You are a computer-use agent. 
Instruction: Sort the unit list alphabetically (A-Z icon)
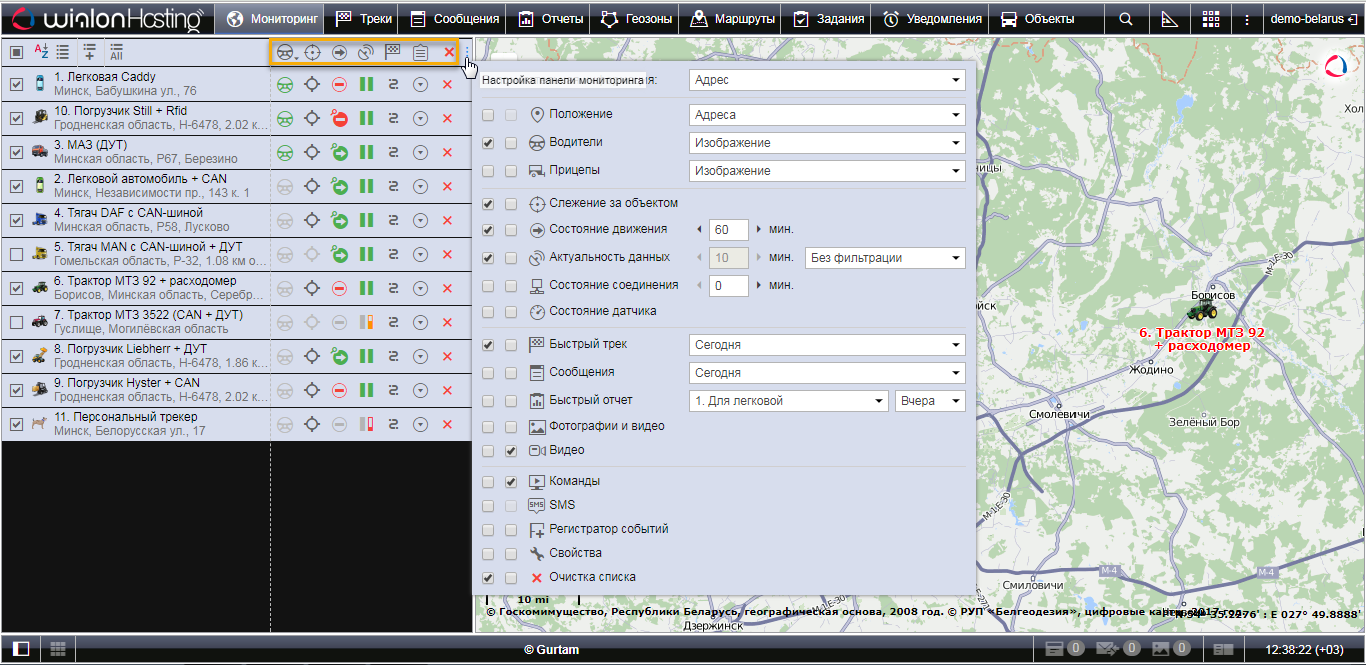pos(41,52)
